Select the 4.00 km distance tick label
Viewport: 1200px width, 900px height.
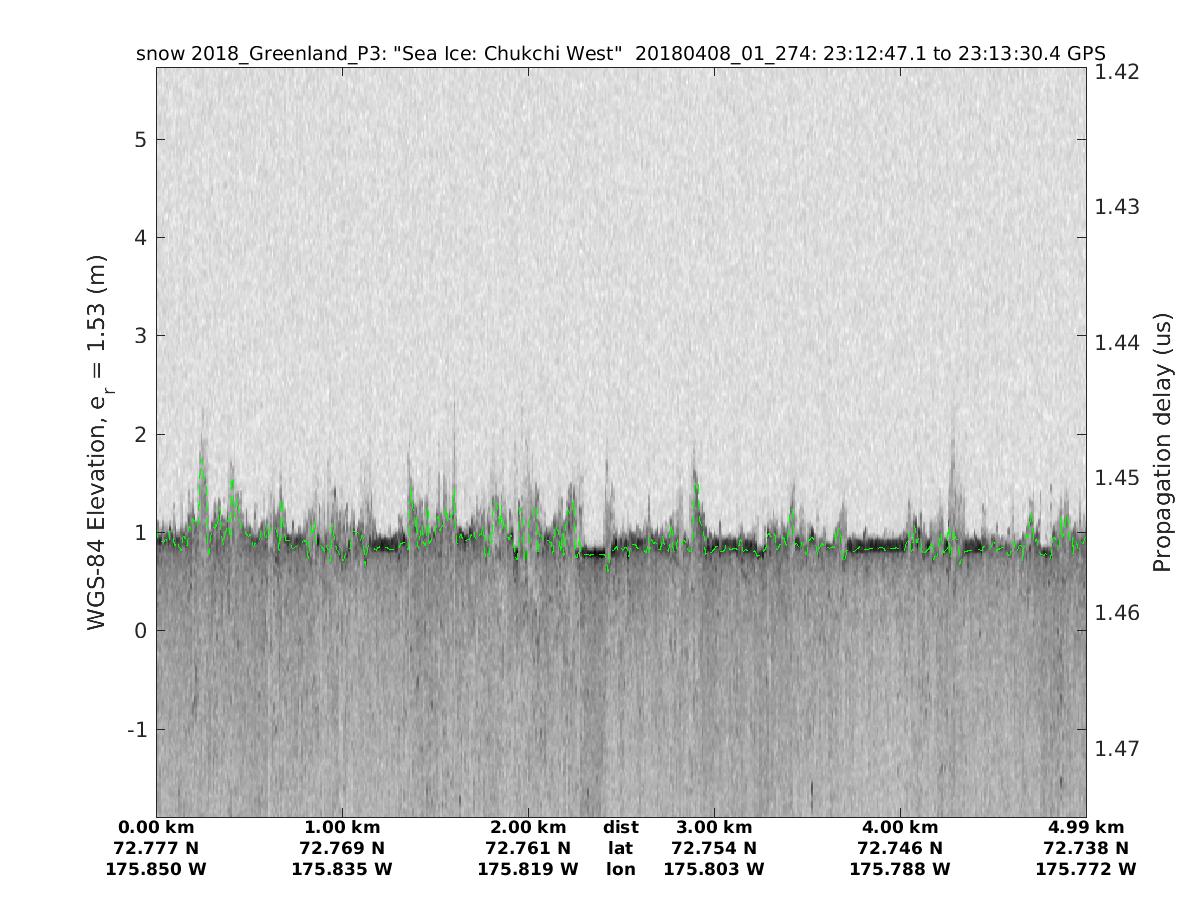tap(900, 827)
